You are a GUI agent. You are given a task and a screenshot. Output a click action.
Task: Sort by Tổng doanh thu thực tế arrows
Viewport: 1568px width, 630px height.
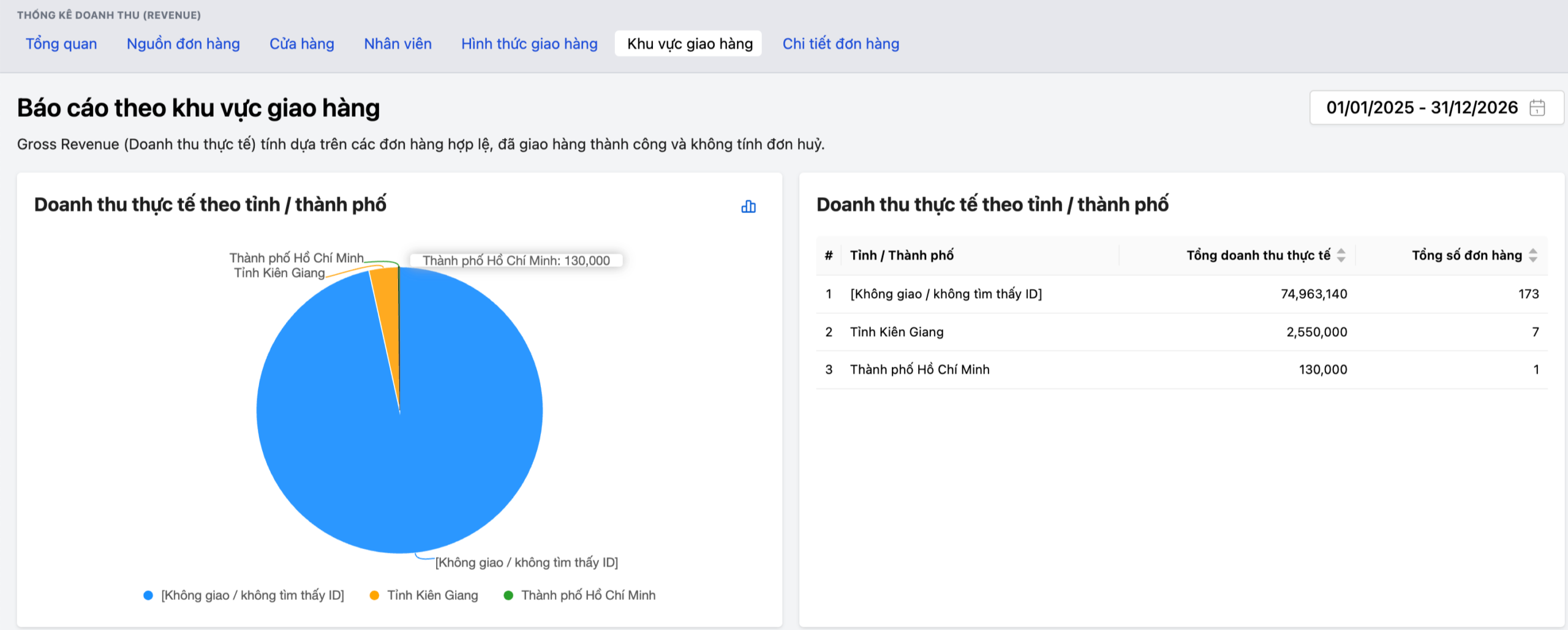pos(1341,255)
